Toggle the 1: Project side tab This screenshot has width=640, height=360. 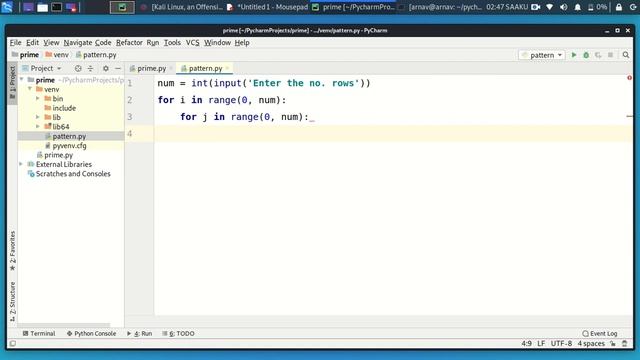12,83
